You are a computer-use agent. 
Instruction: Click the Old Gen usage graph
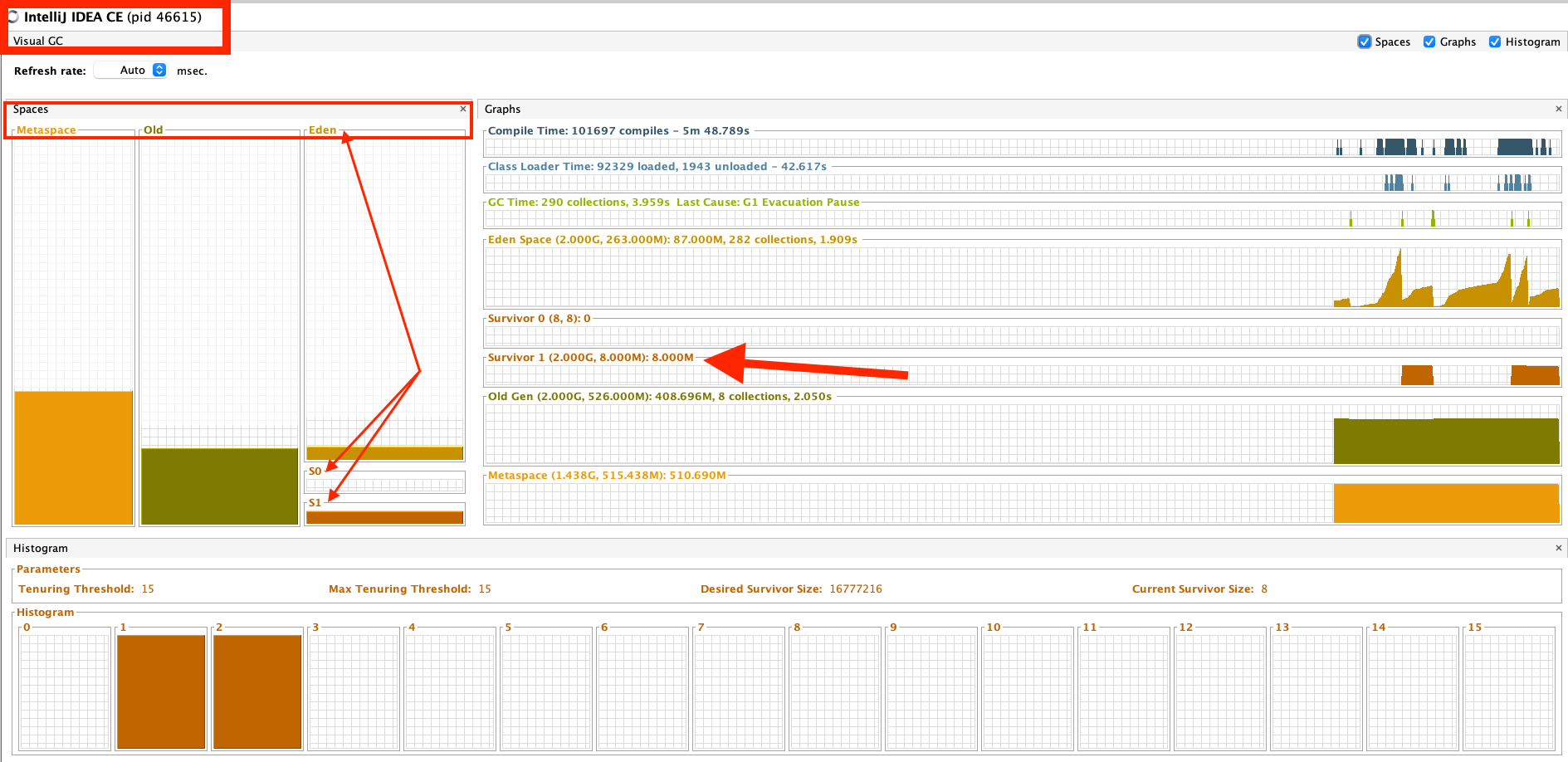click(x=1022, y=434)
